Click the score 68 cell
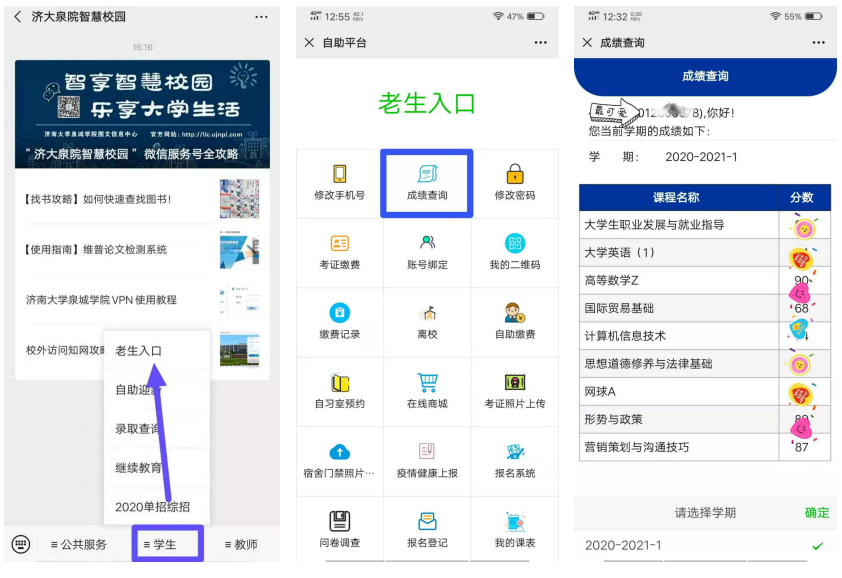Image resolution: width=842 pixels, height=578 pixels. pyautogui.click(x=804, y=308)
